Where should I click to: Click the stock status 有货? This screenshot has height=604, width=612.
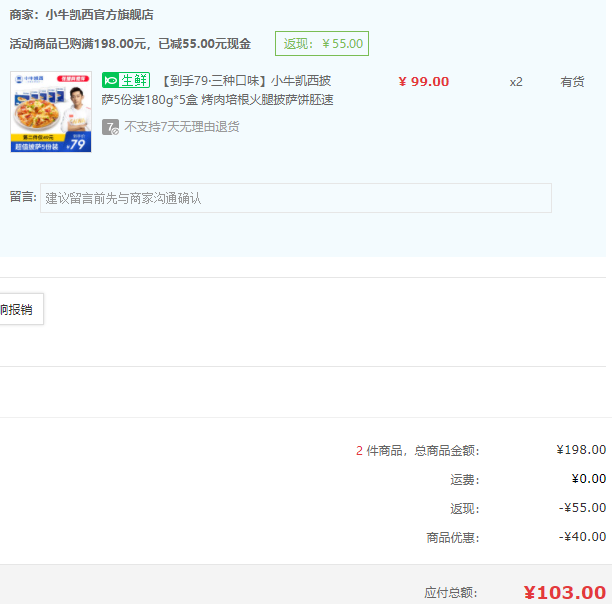coord(572,82)
